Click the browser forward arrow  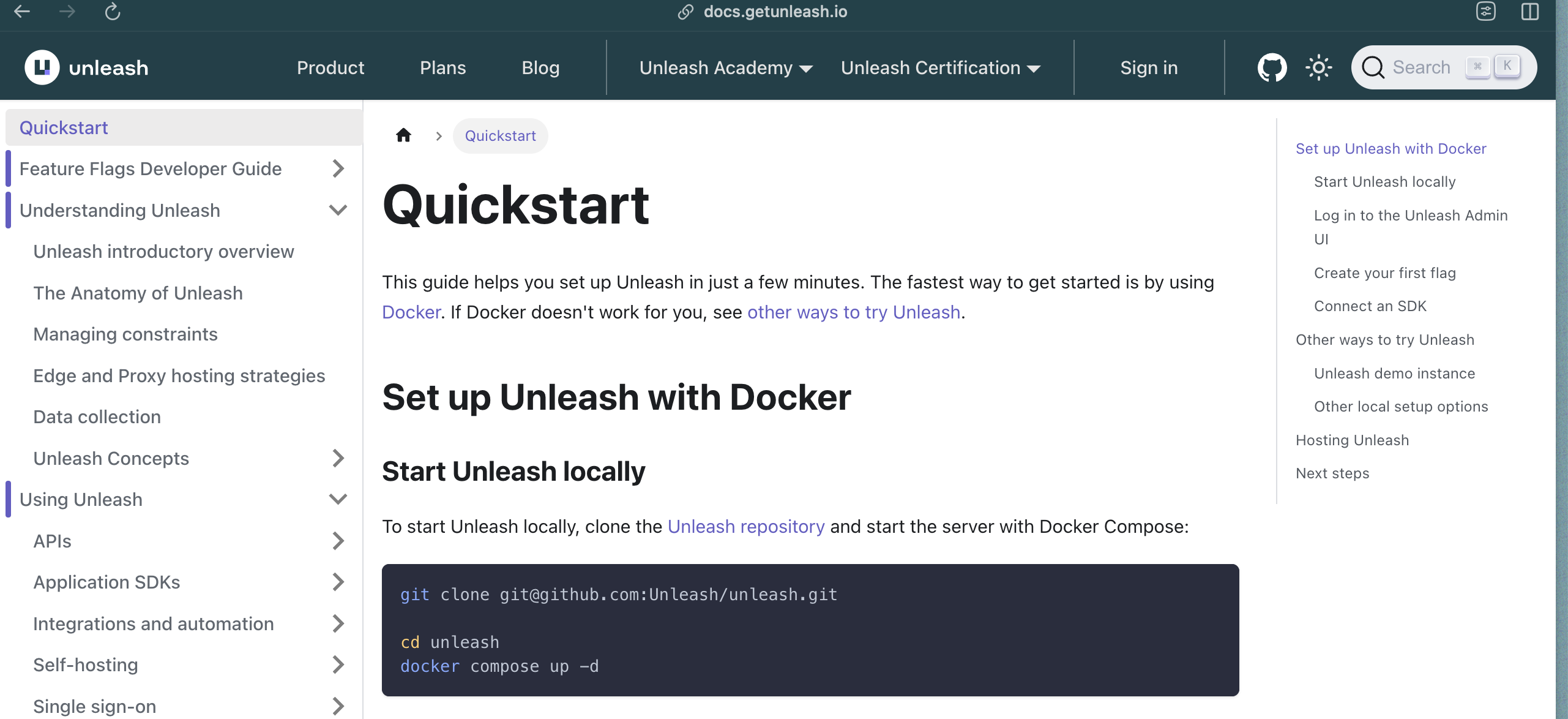pos(67,12)
